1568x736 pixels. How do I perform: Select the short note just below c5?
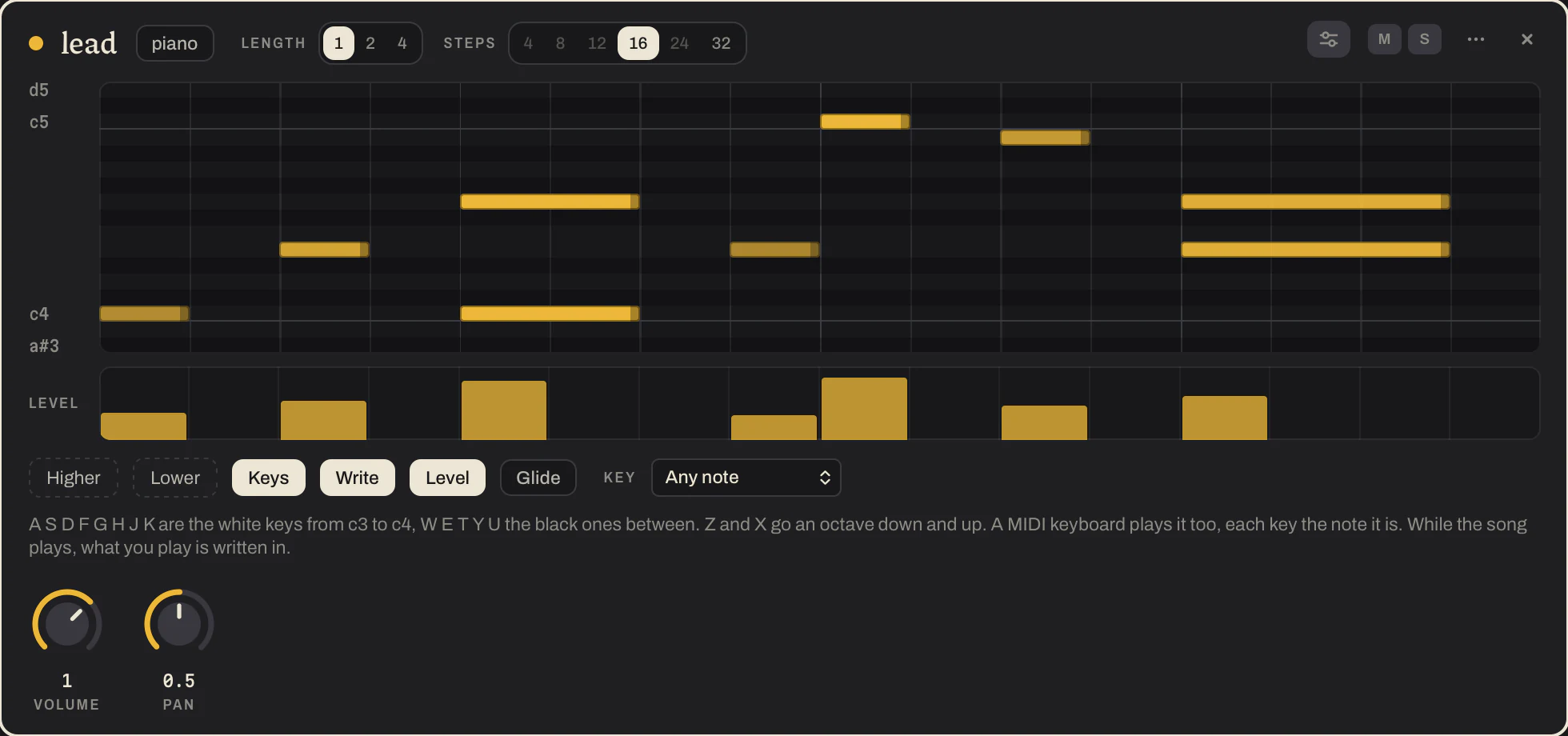point(1045,138)
